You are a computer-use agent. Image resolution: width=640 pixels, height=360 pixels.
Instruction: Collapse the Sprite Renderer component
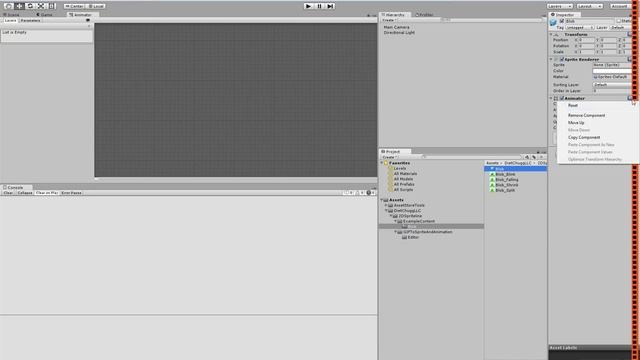[551, 60]
